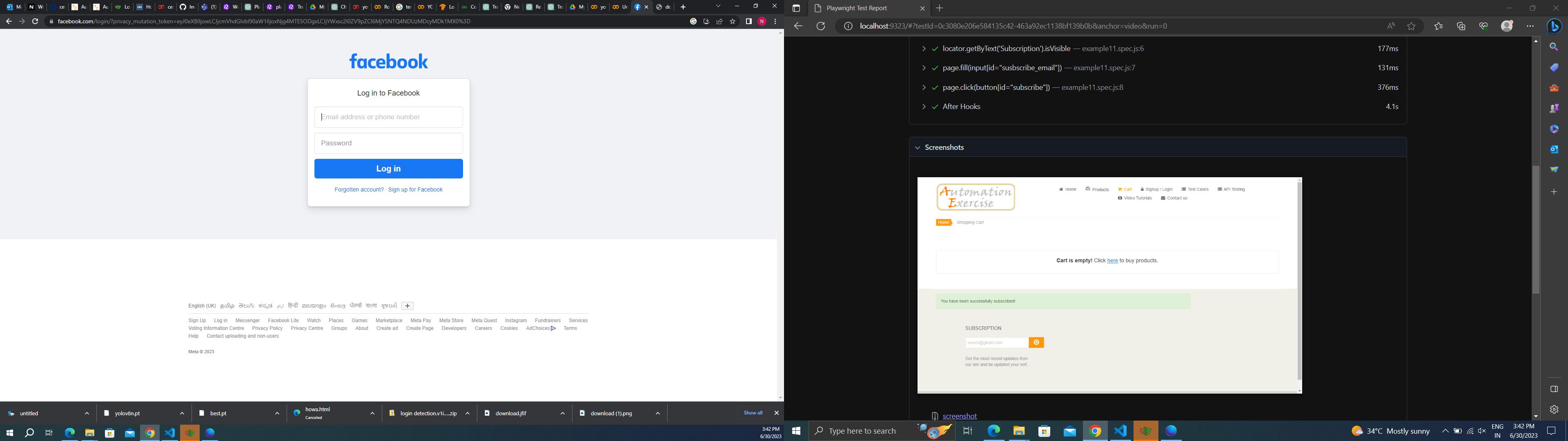Click Edge Read aloud icon
This screenshot has height=441, width=1568.
pyautogui.click(x=1391, y=26)
